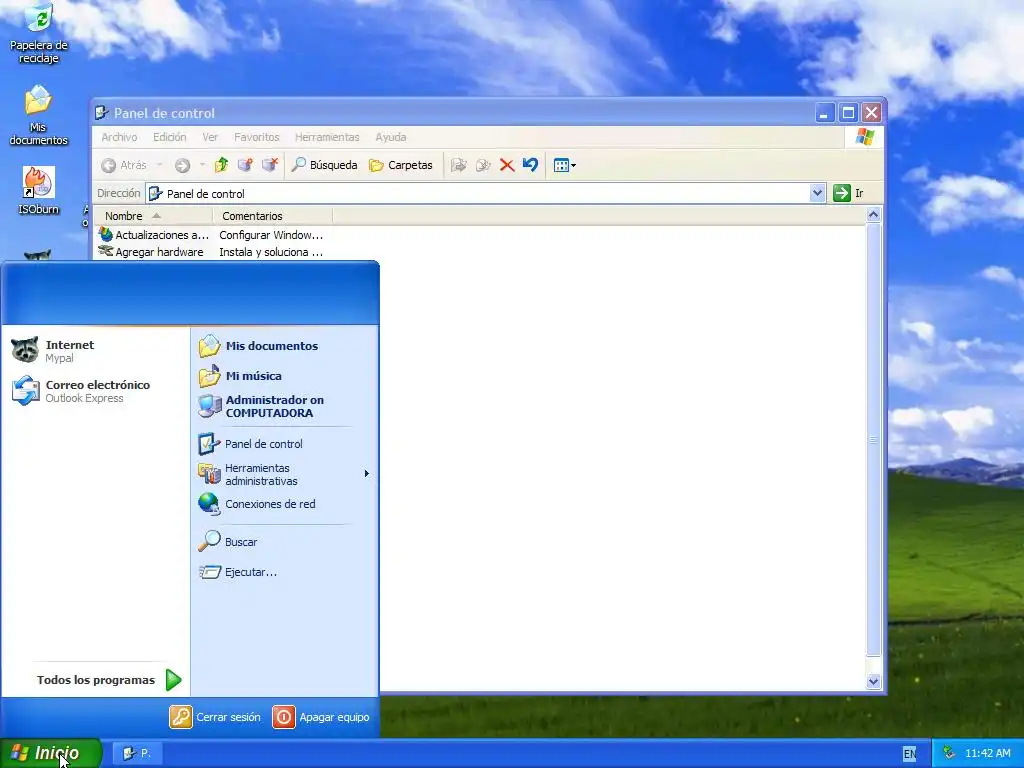The height and width of the screenshot is (768, 1024).
Task: Click the Move To folder toolbar icon
Action: click(459, 165)
